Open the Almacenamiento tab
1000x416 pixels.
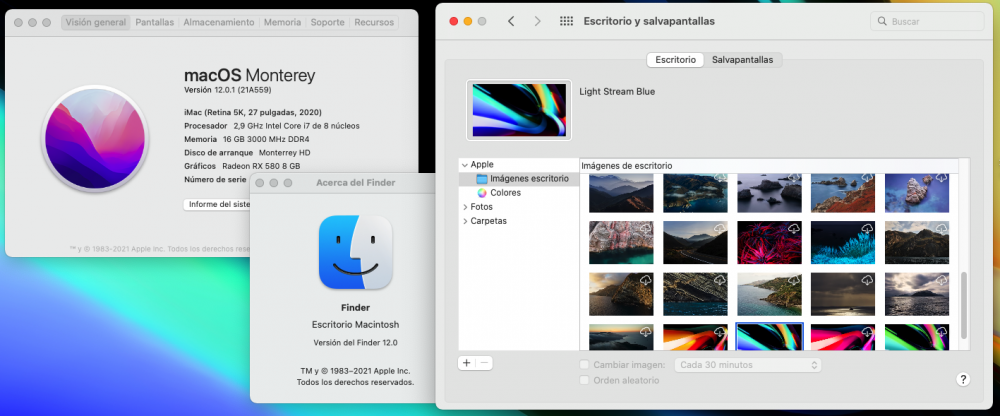point(219,22)
